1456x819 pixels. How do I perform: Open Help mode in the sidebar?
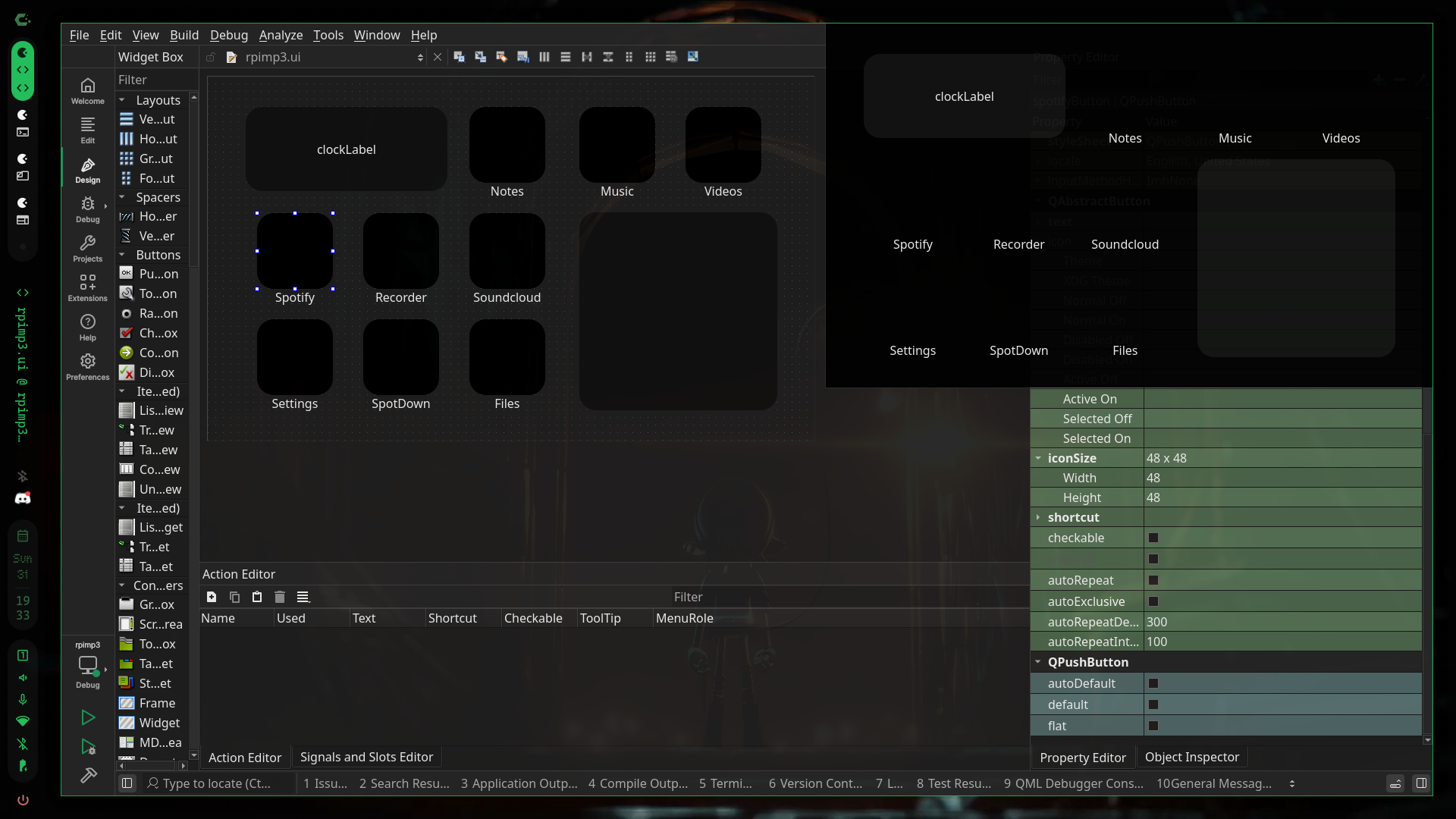pyautogui.click(x=88, y=328)
